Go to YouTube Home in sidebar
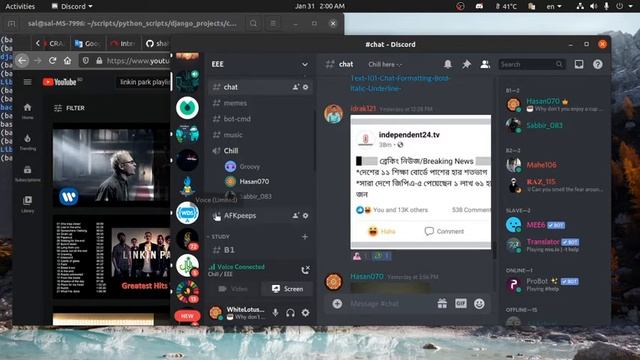 27,111
